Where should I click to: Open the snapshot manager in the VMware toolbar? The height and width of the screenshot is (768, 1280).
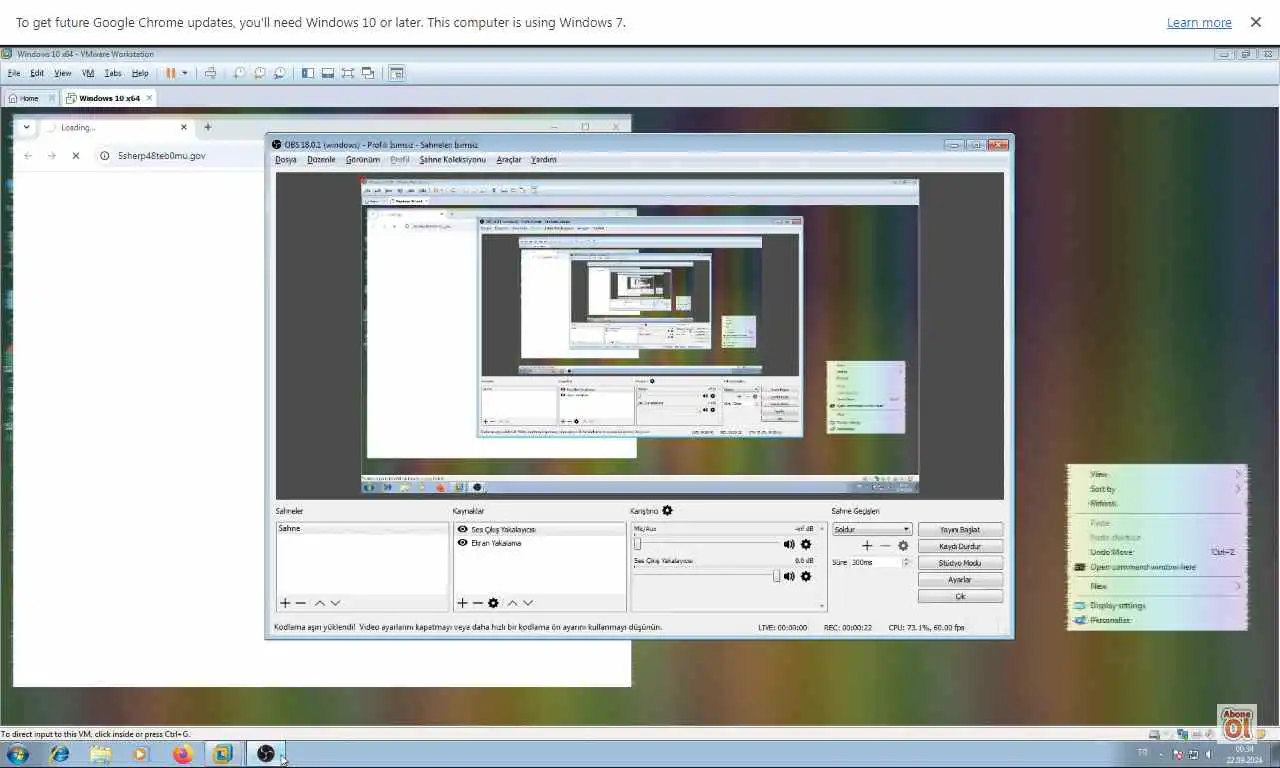click(x=279, y=73)
